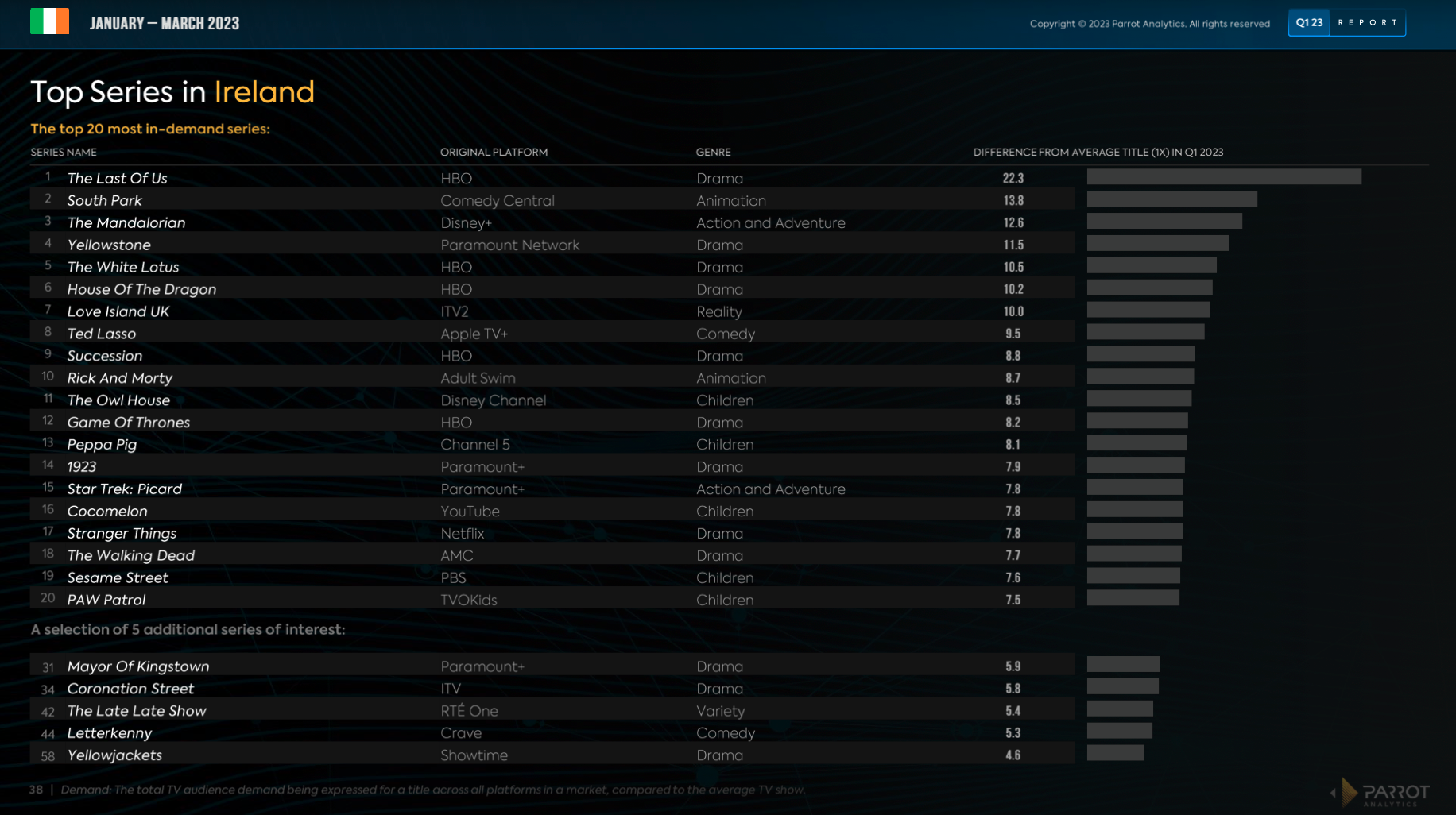Select Star Trek: Picard series name
1456x815 pixels.
[x=125, y=489]
